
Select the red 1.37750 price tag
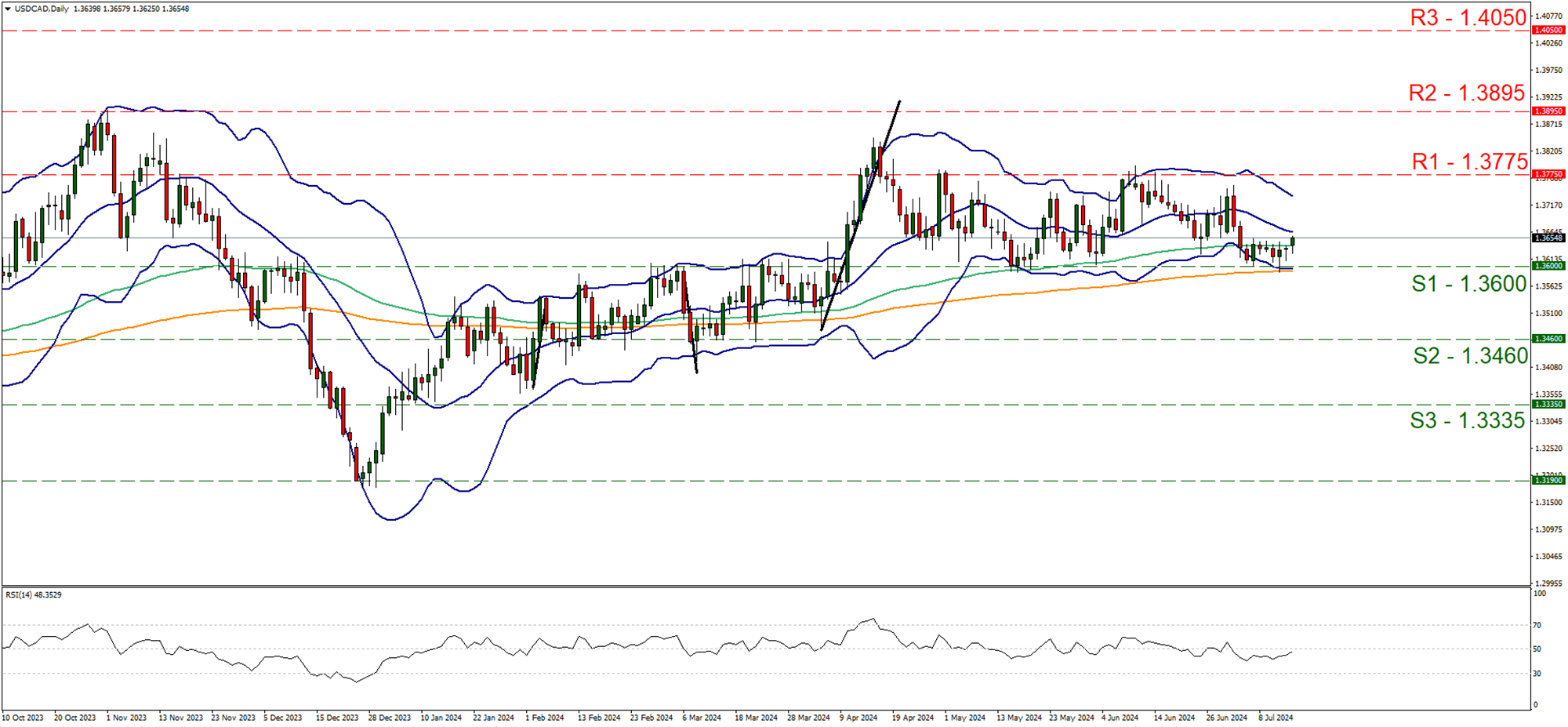tap(1548, 174)
